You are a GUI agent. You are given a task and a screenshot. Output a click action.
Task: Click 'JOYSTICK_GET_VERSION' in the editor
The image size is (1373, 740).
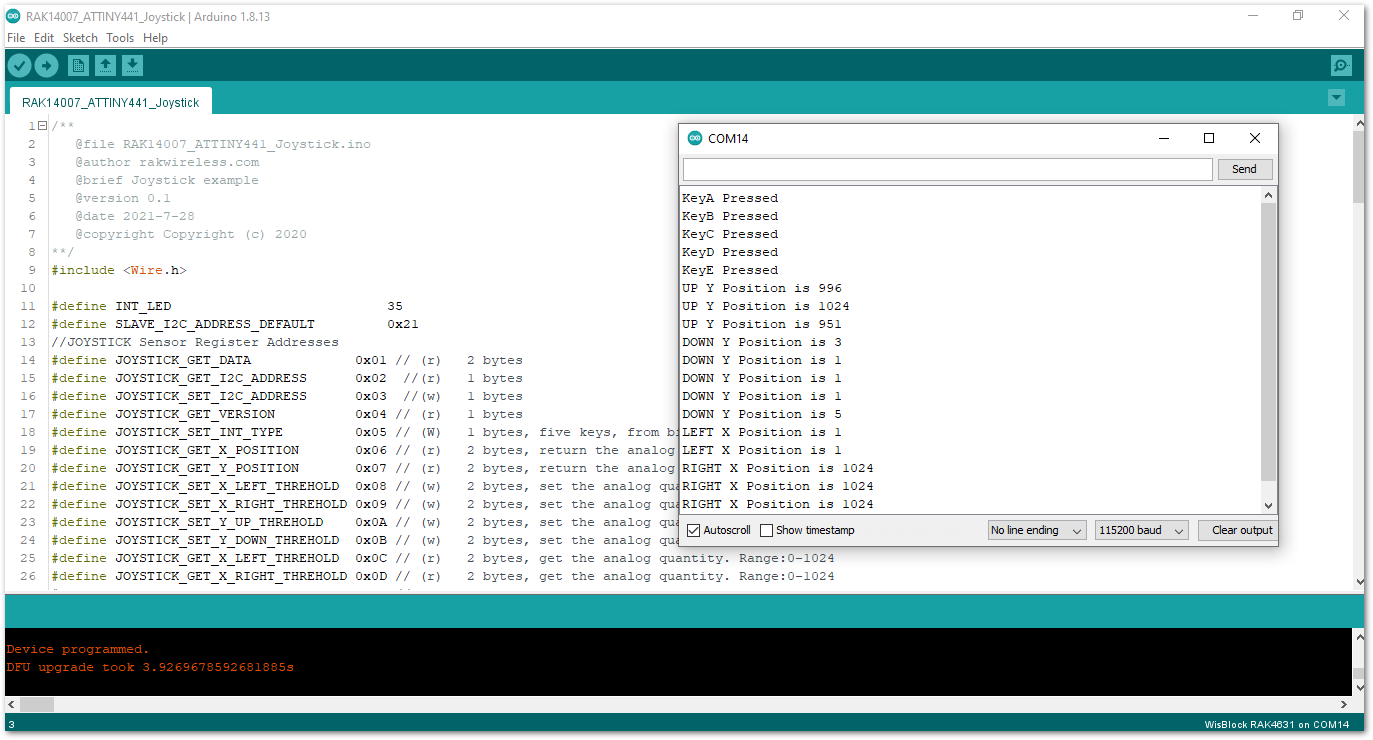tap(195, 414)
